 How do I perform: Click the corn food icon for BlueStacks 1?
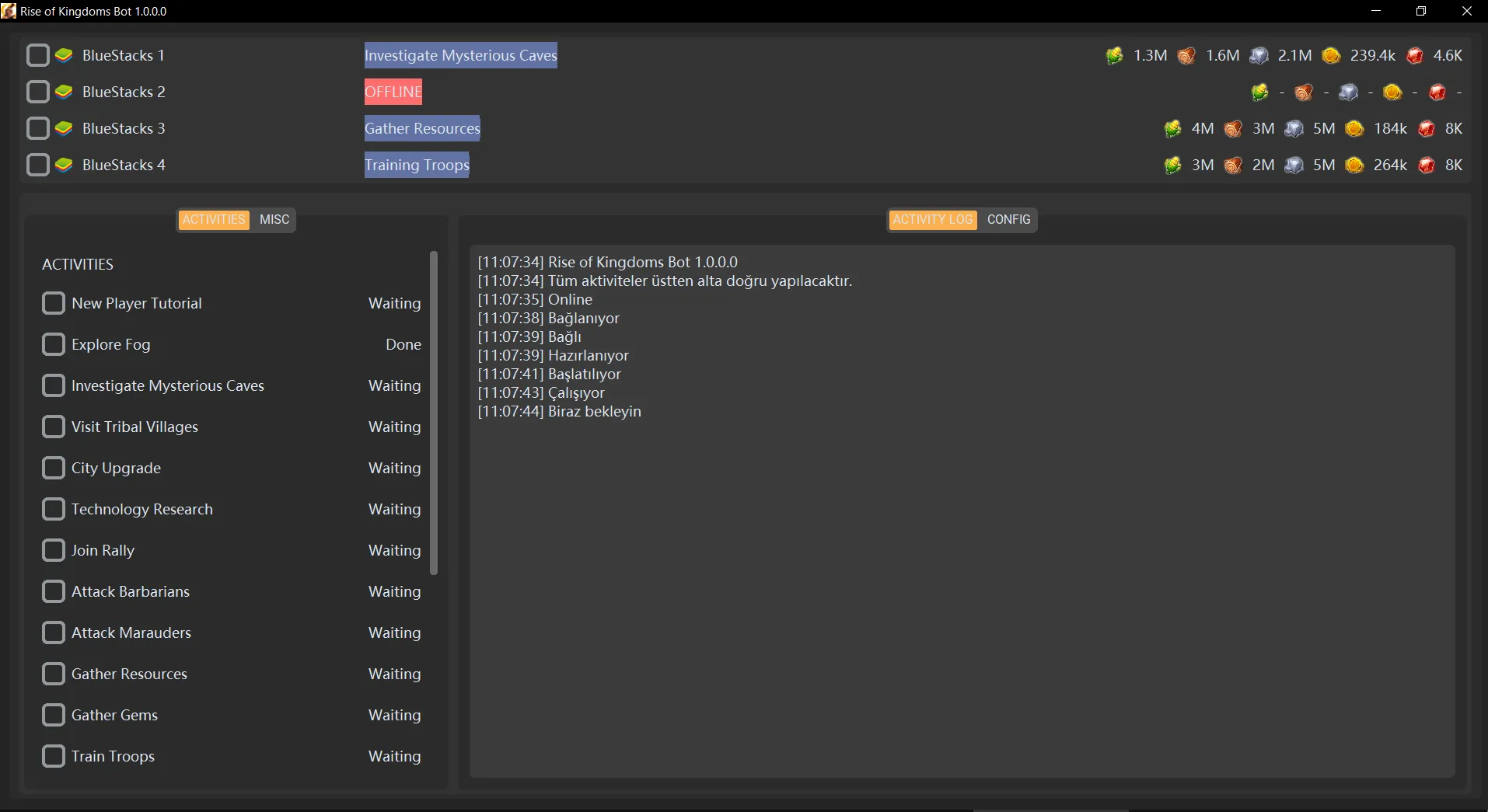[1114, 56]
